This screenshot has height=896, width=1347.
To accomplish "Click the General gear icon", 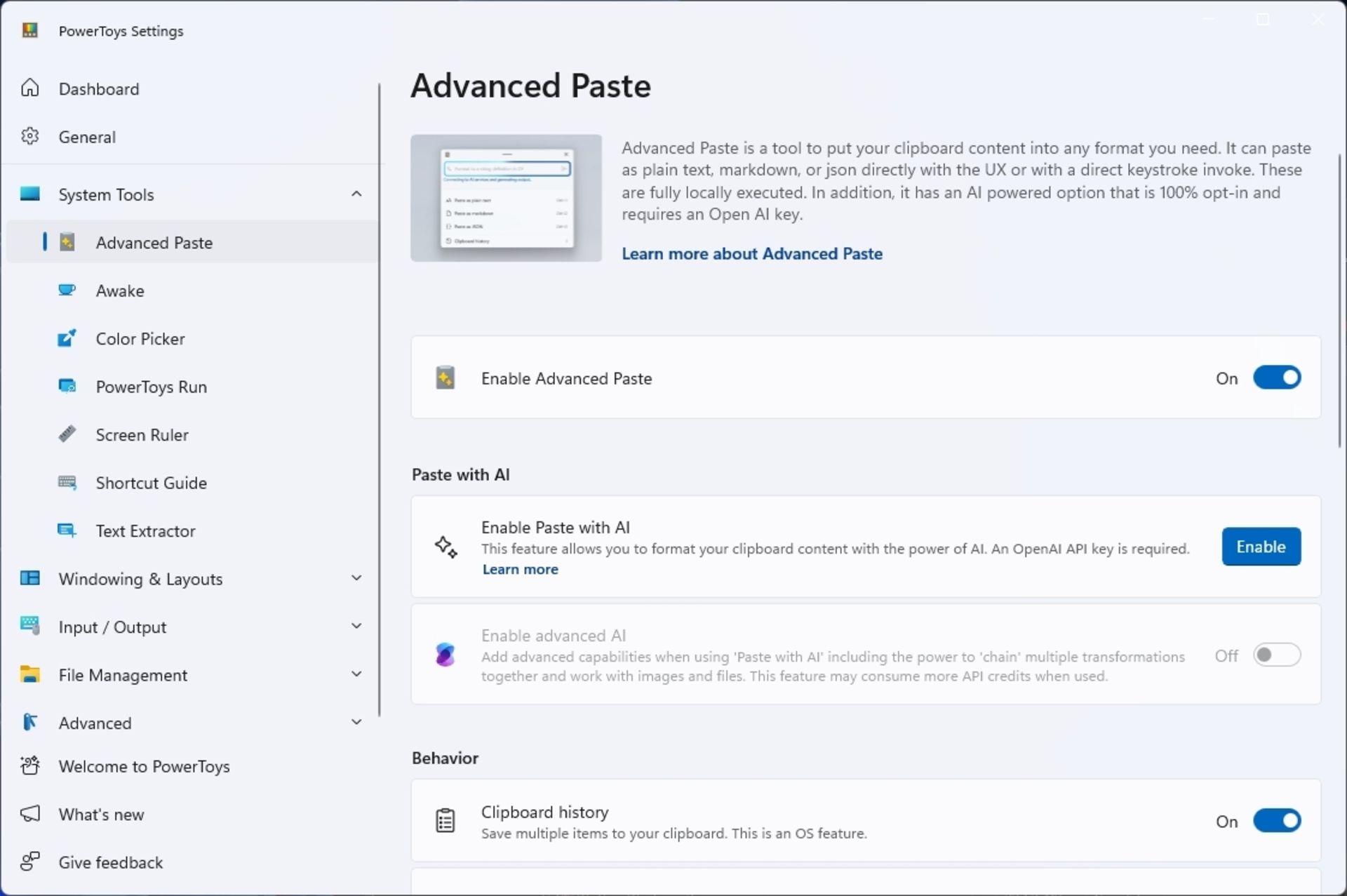I will tap(29, 136).
